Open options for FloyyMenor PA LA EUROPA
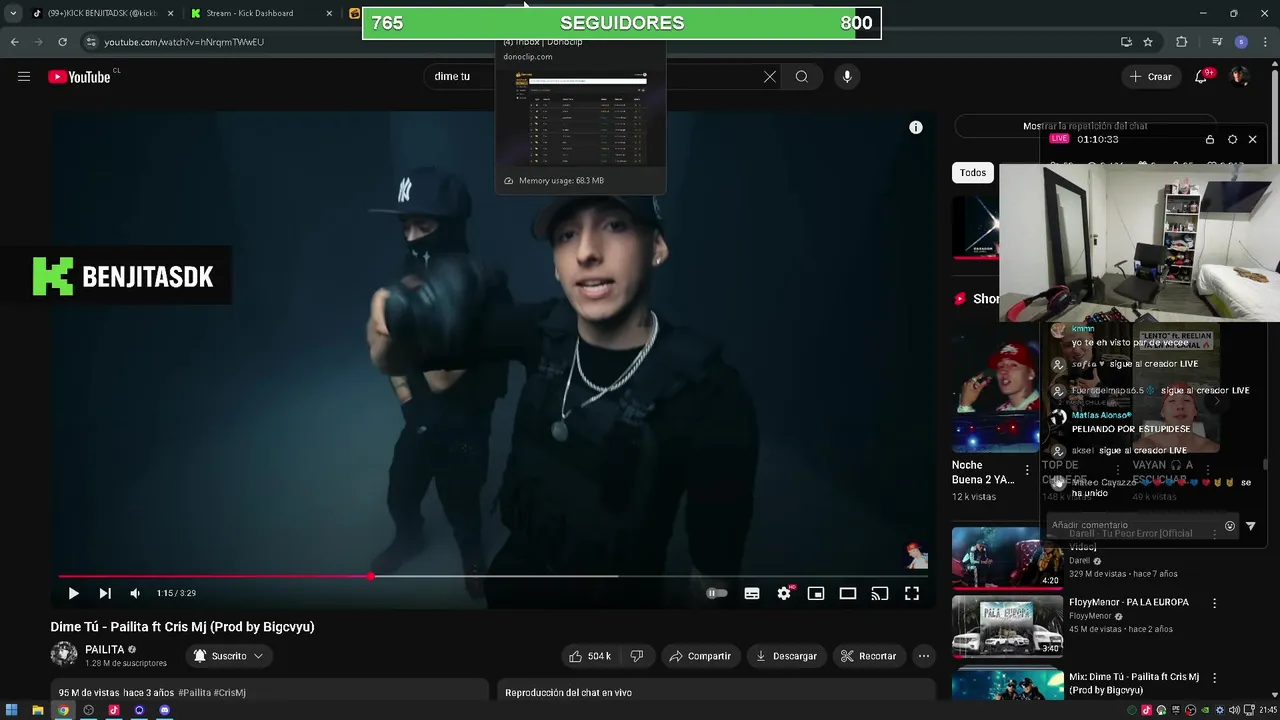Screen dimensions: 1280x720 click(x=1214, y=603)
